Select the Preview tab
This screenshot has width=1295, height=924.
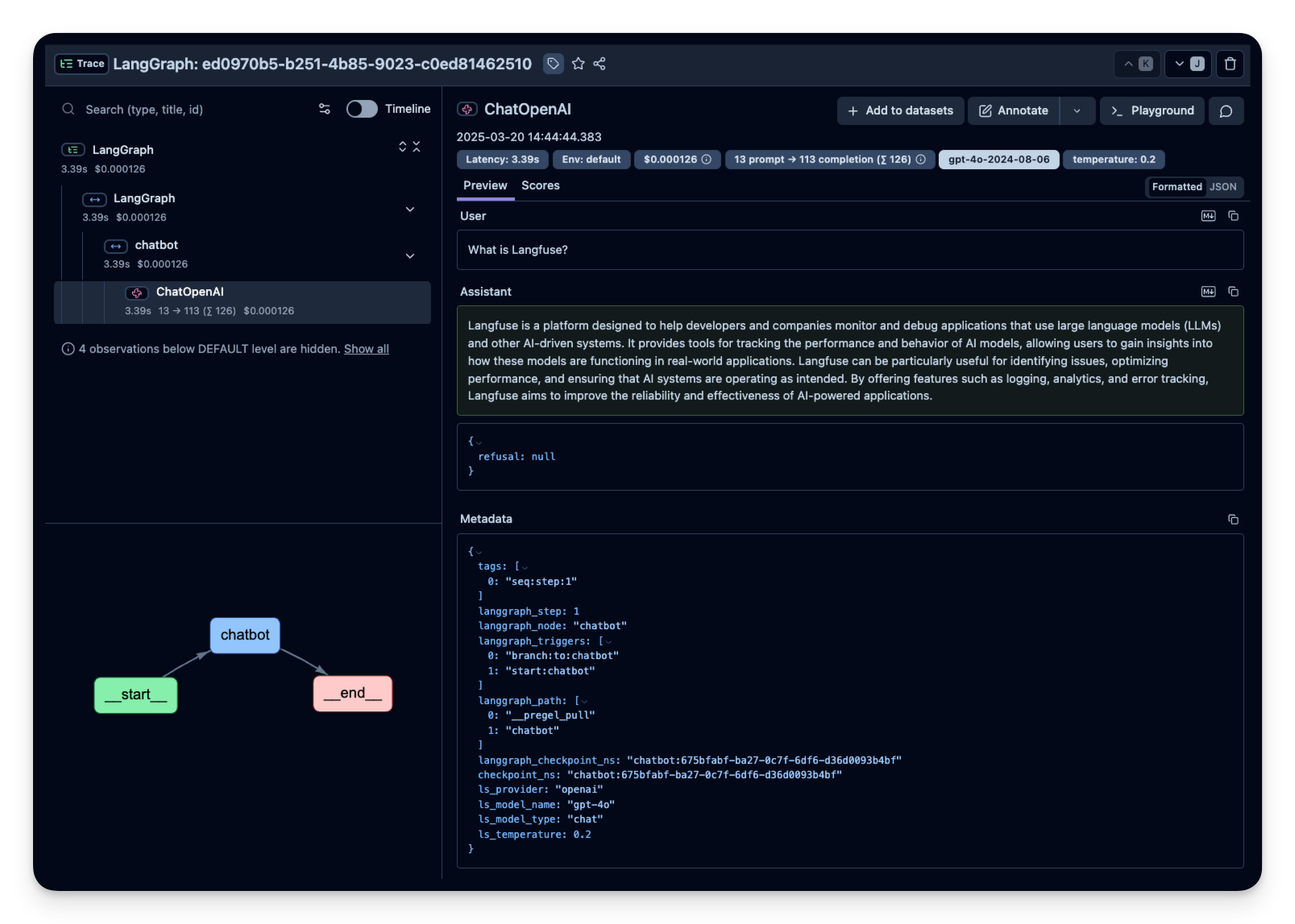point(485,185)
